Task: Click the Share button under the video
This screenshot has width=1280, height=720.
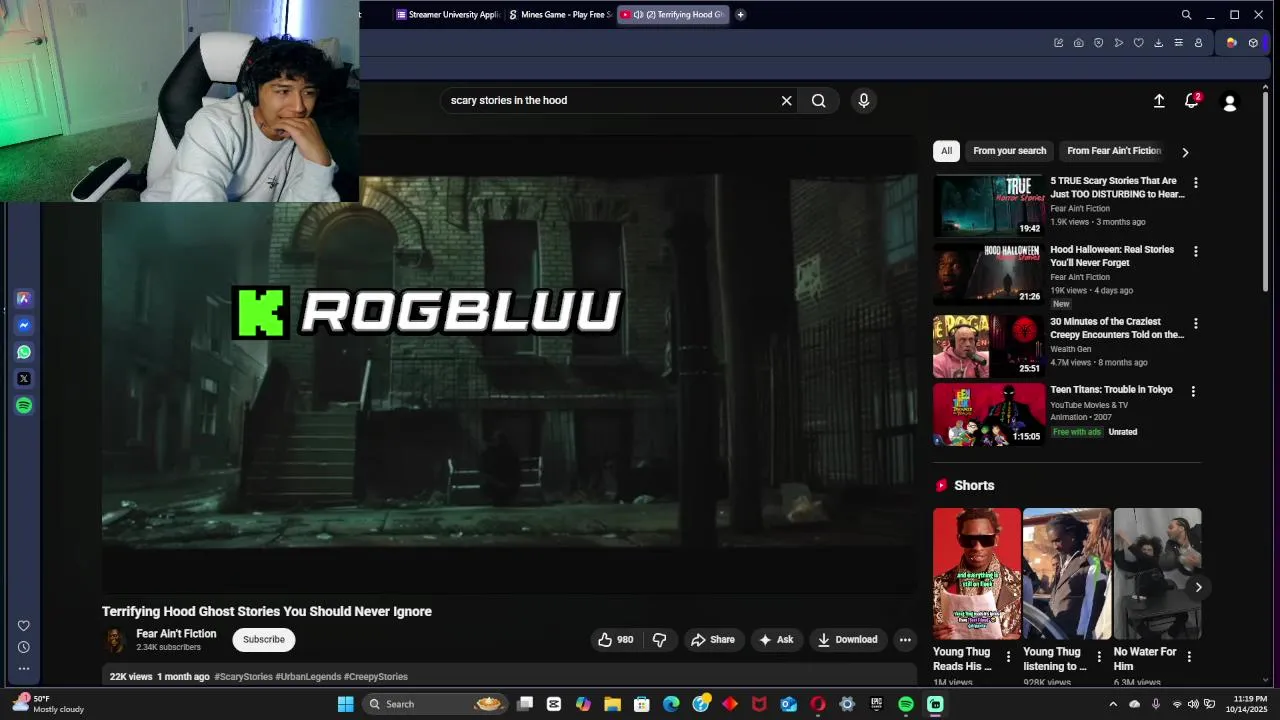Action: pos(713,640)
